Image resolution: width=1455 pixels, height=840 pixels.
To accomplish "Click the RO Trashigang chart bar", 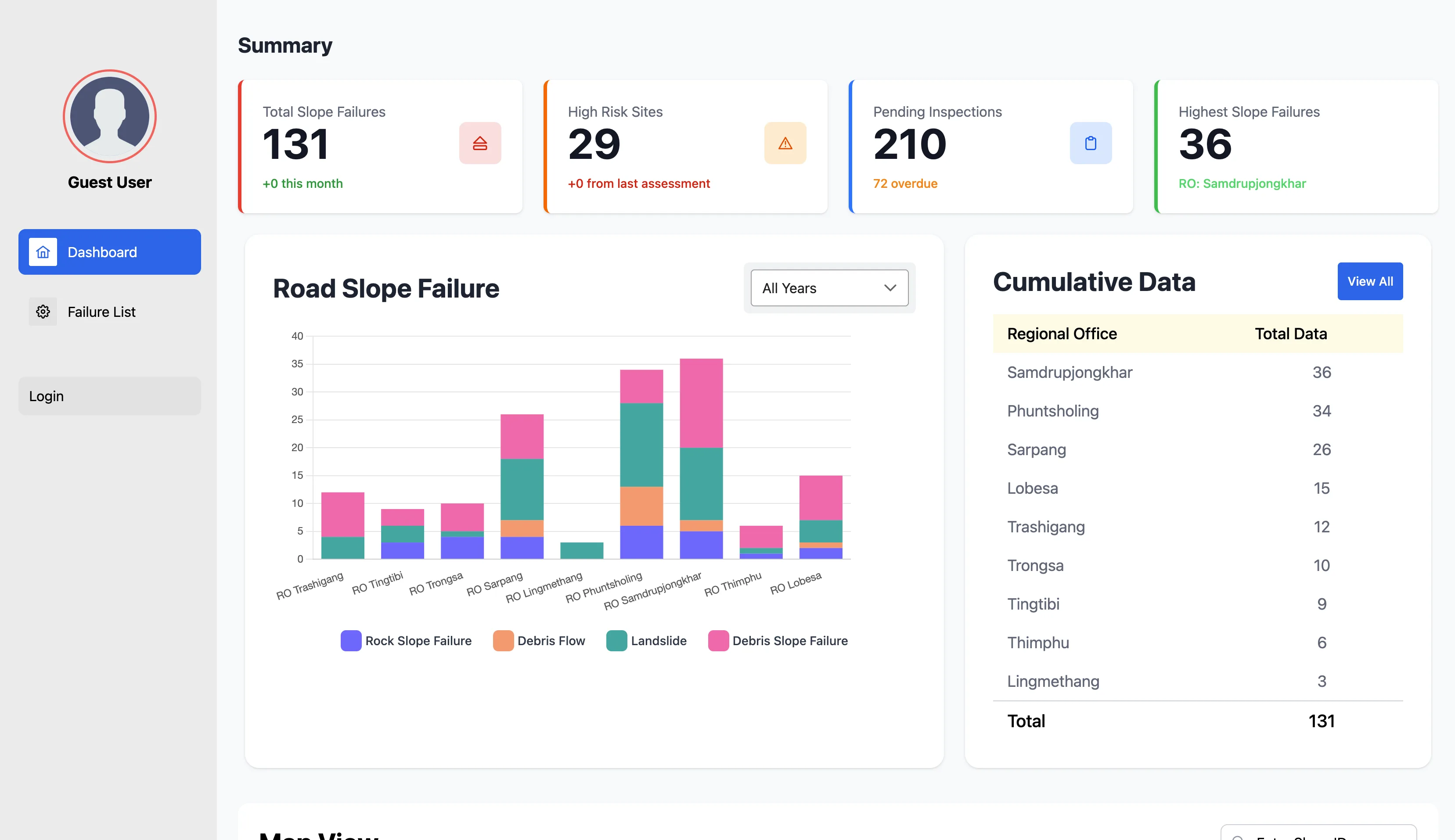I will (342, 526).
